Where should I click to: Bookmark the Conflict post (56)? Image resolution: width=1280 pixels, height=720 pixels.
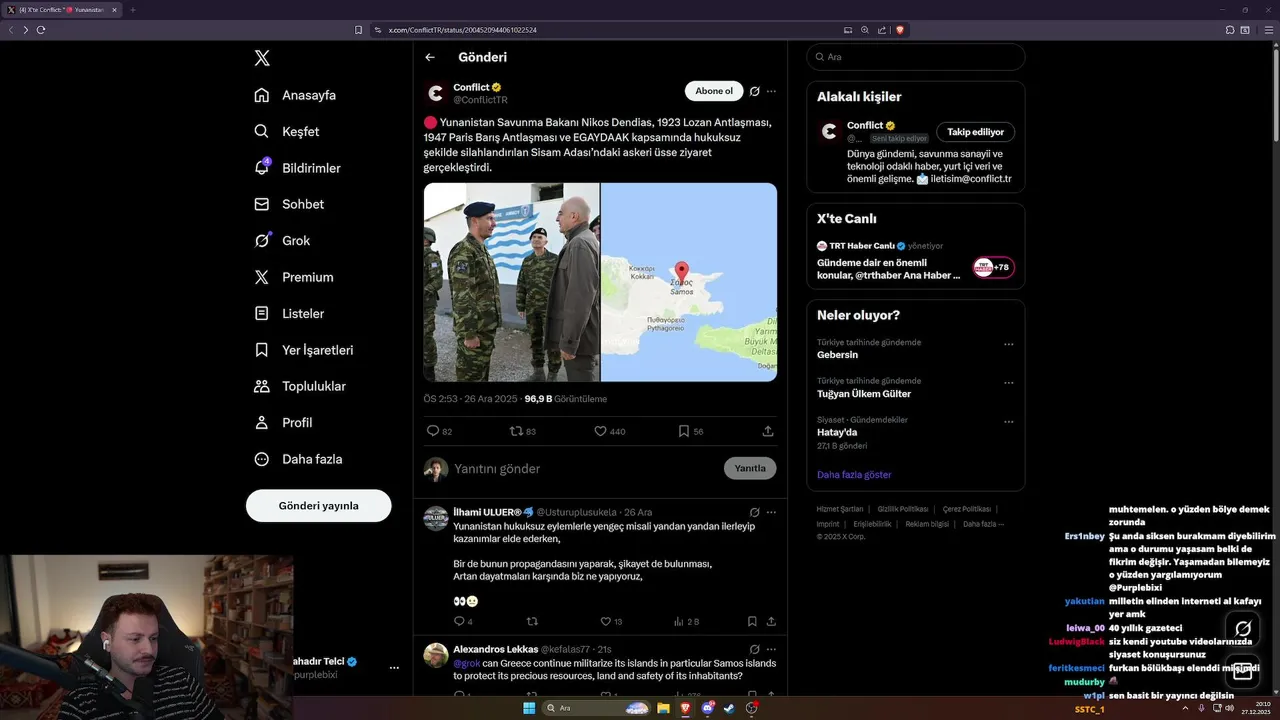click(684, 431)
